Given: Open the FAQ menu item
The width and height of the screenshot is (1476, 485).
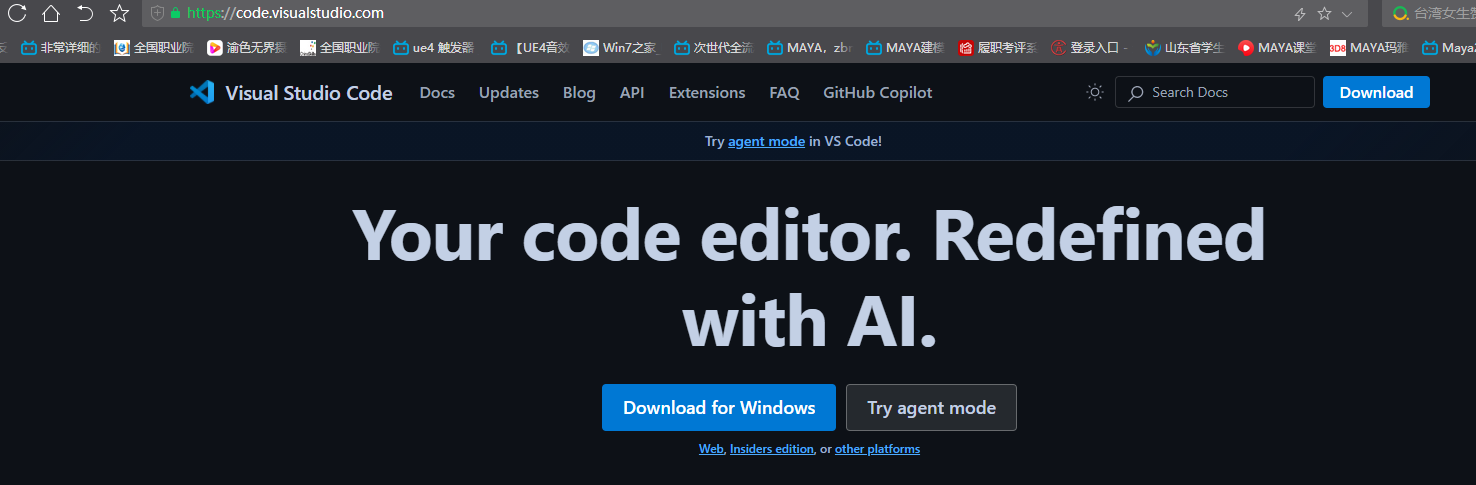Looking at the screenshot, I should pos(785,93).
